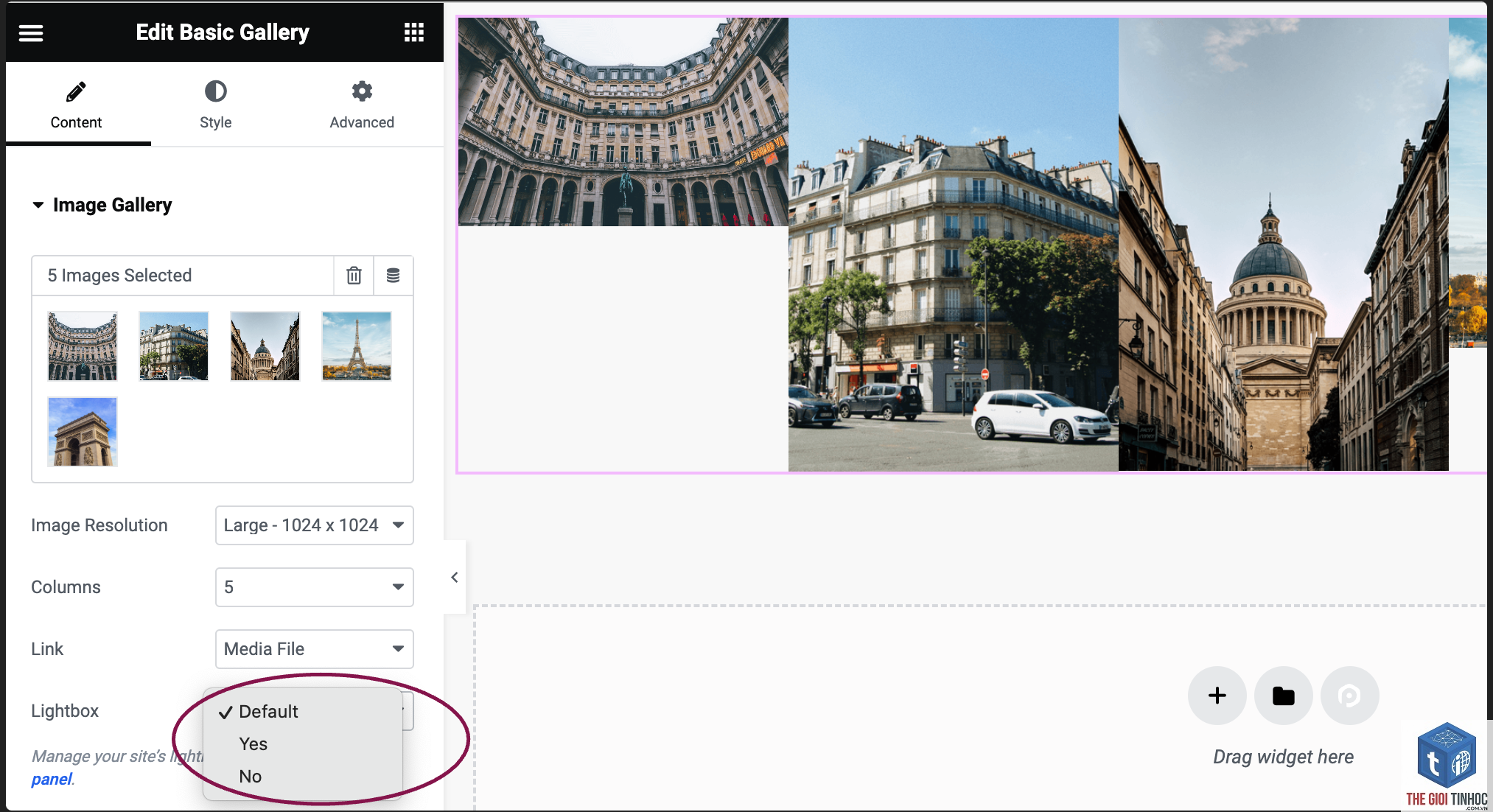
Task: Click the Drag widget here text
Action: point(1284,757)
